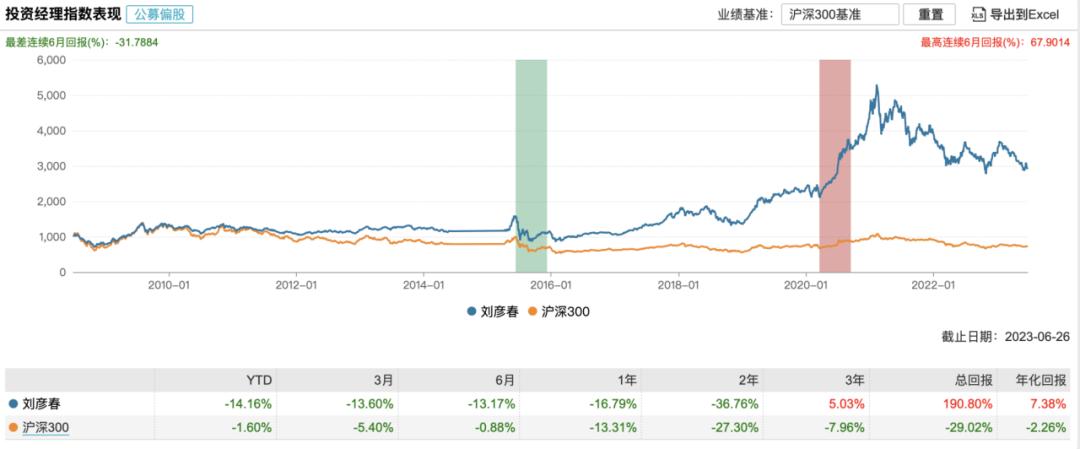The height and width of the screenshot is (449, 1080).
Task: Click the blue dot beside 刘彦春 row
Action: pos(12,404)
